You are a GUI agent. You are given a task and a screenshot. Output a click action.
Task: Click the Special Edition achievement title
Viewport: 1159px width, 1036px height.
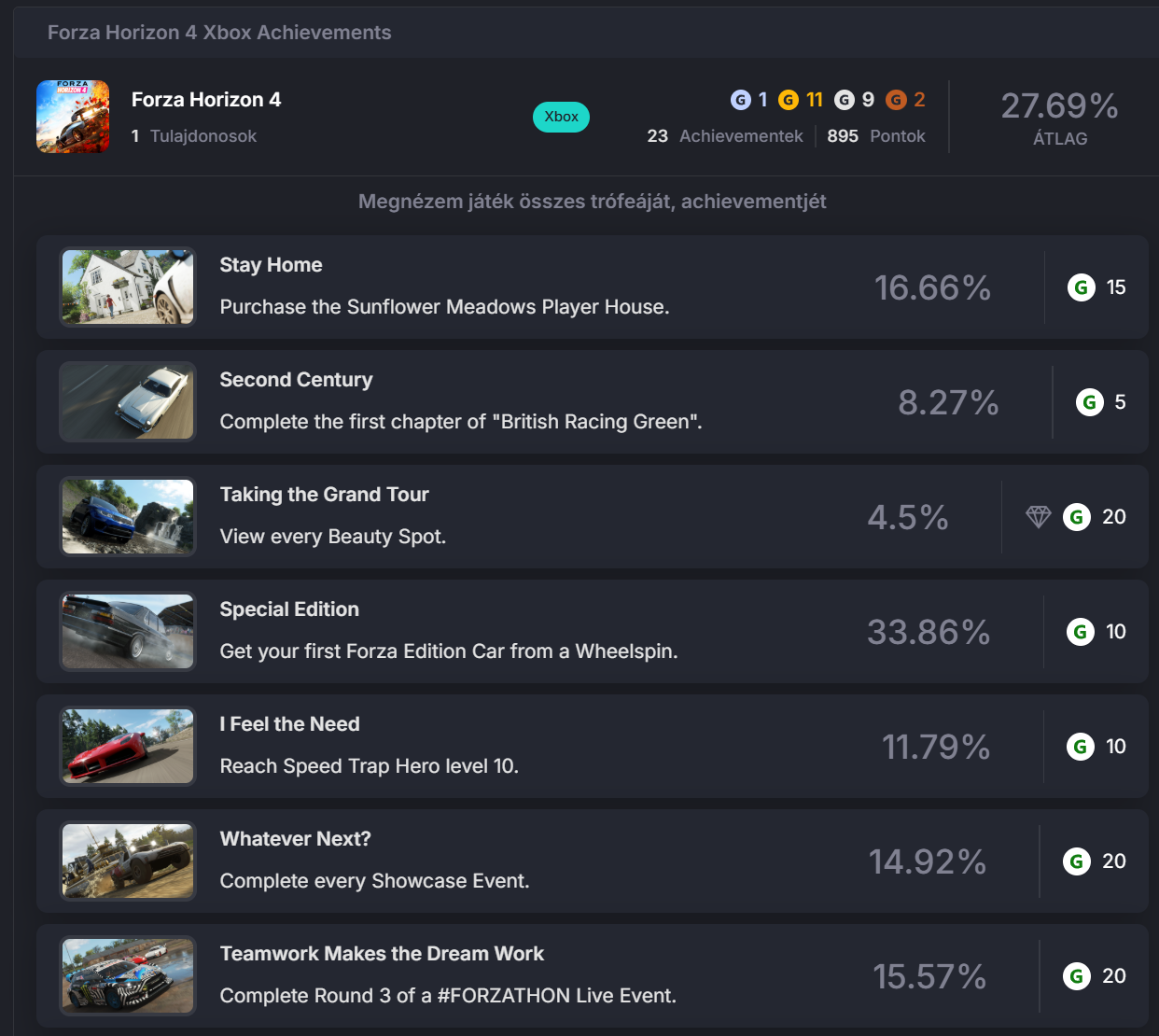click(289, 609)
